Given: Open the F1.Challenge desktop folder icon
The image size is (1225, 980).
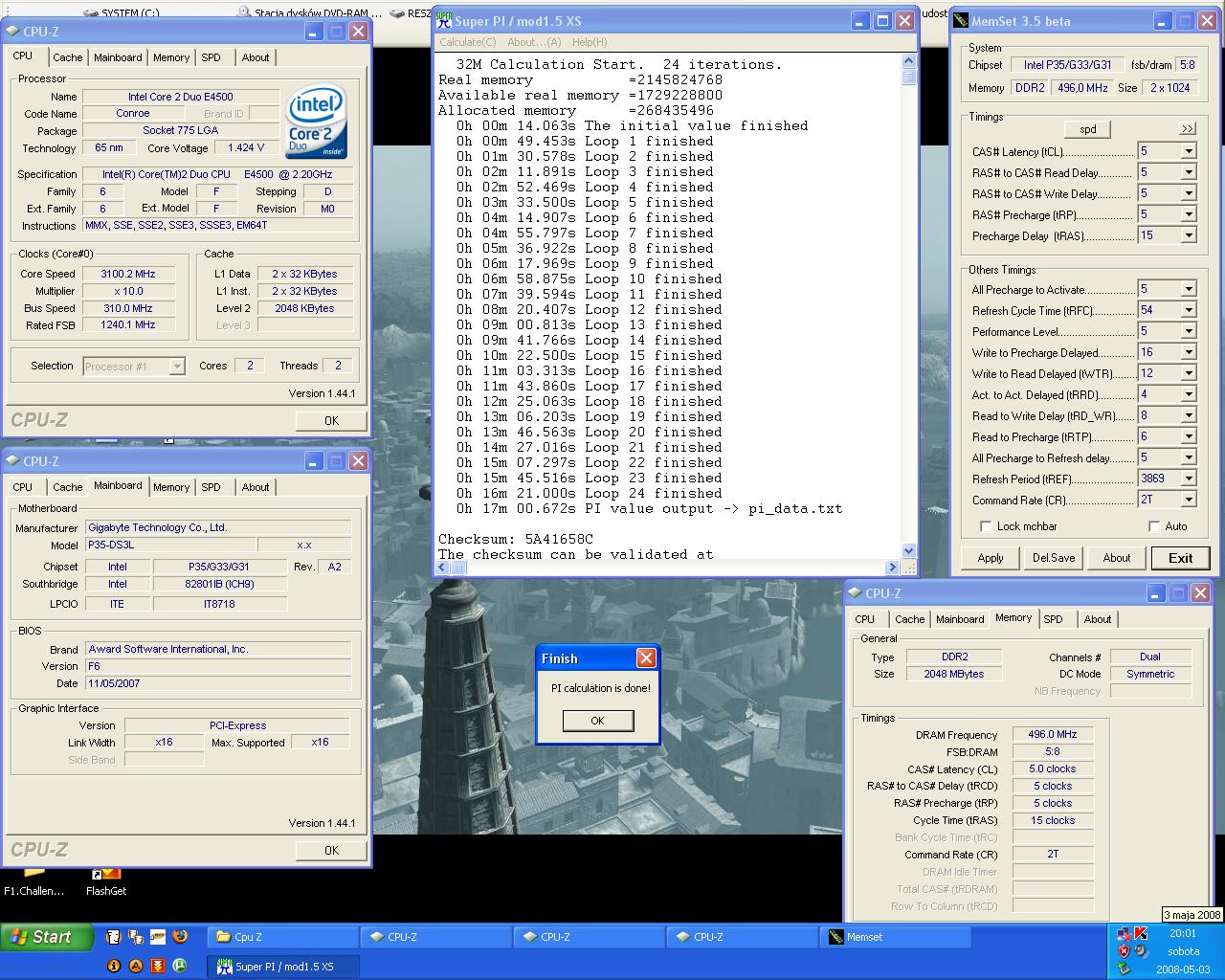Looking at the screenshot, I should 33,880.
